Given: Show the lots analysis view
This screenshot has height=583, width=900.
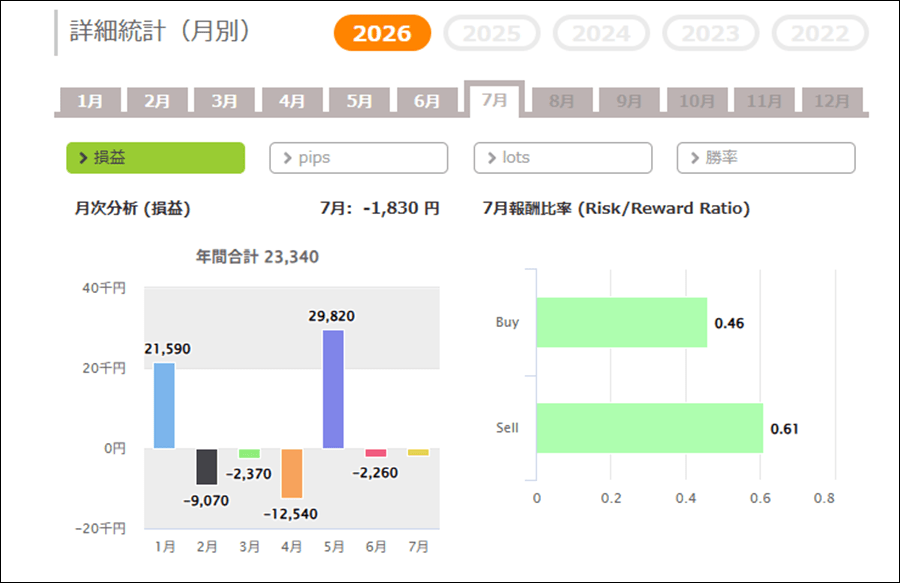Looking at the screenshot, I should click(563, 158).
